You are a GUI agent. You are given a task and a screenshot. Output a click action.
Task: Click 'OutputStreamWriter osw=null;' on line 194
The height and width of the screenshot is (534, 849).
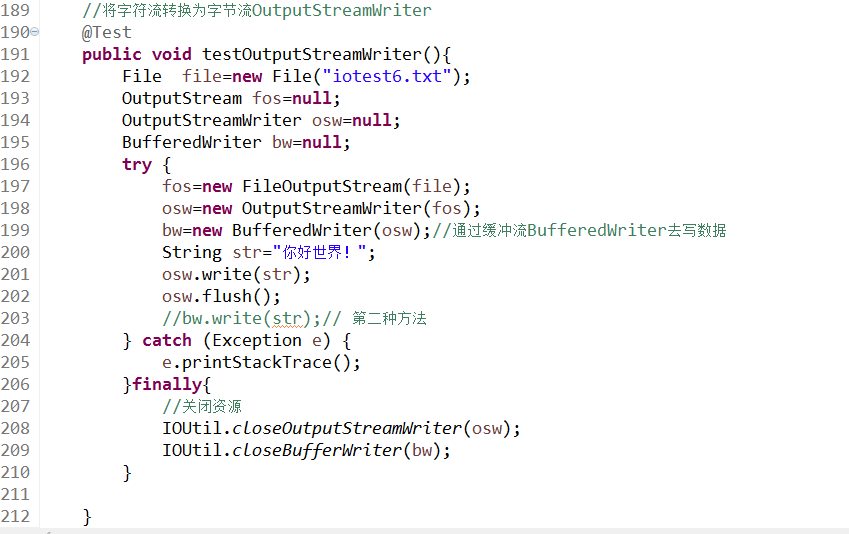coord(261,120)
